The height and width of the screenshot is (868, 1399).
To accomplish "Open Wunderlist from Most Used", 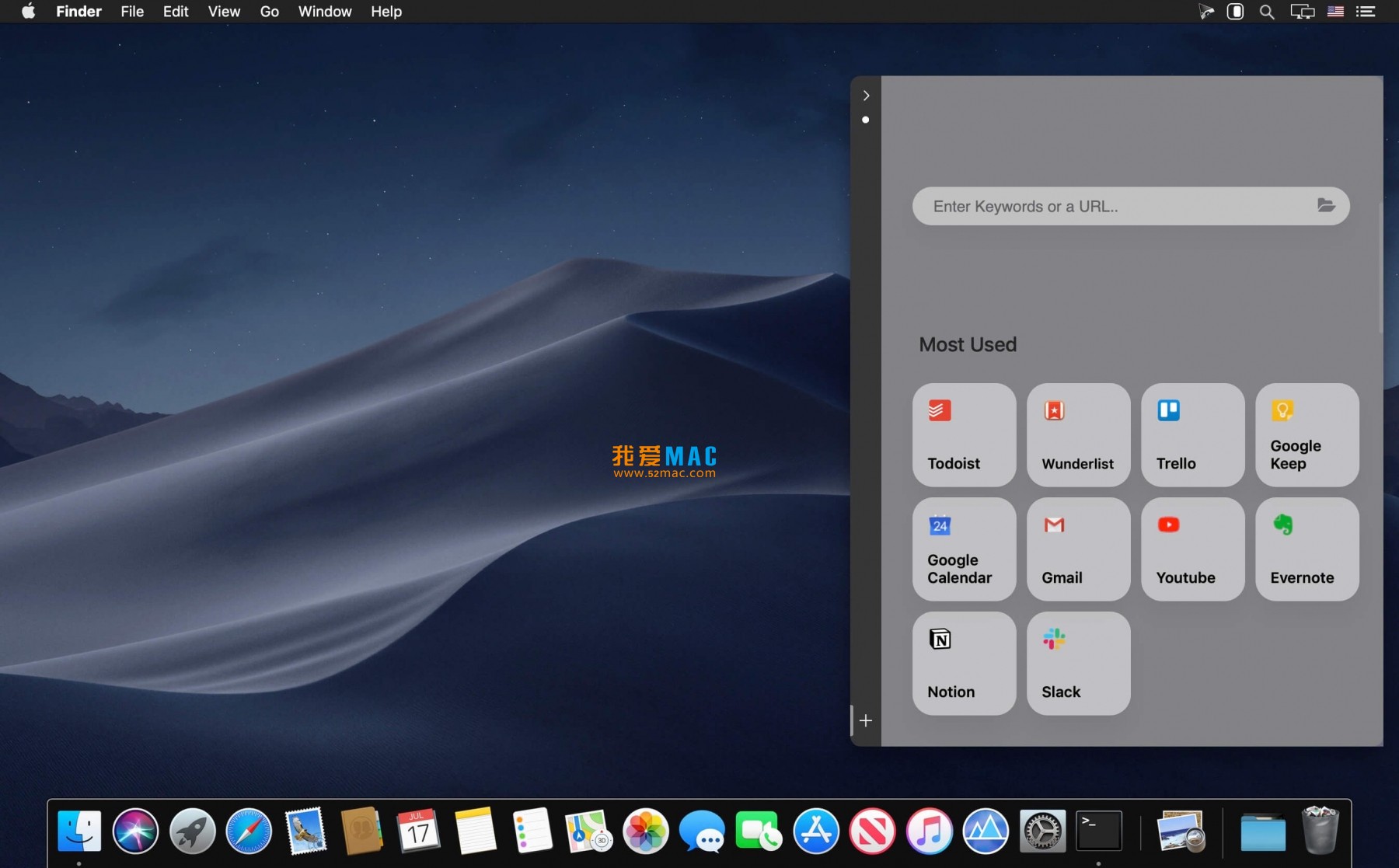I will click(x=1077, y=434).
